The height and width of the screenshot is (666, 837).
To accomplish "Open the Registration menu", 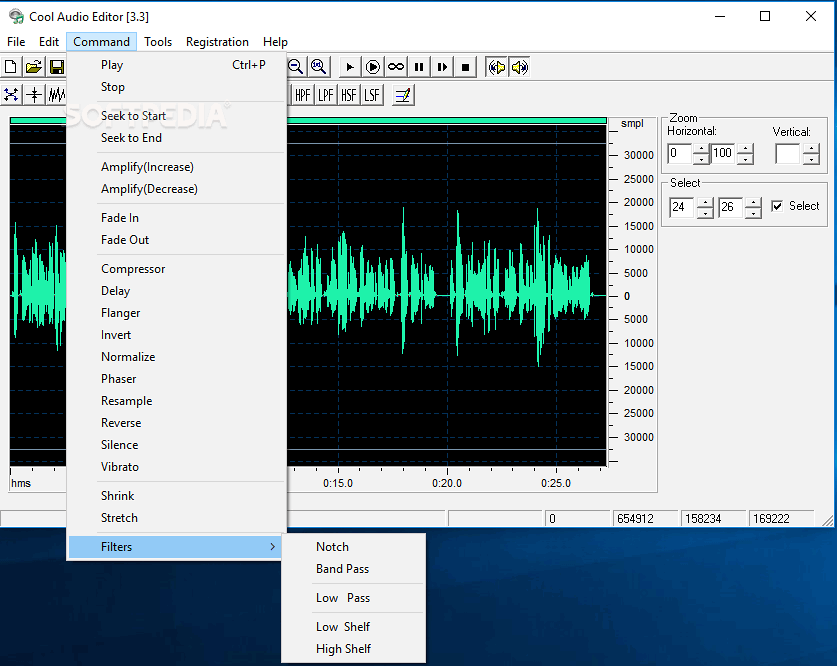I will click(x=217, y=42).
